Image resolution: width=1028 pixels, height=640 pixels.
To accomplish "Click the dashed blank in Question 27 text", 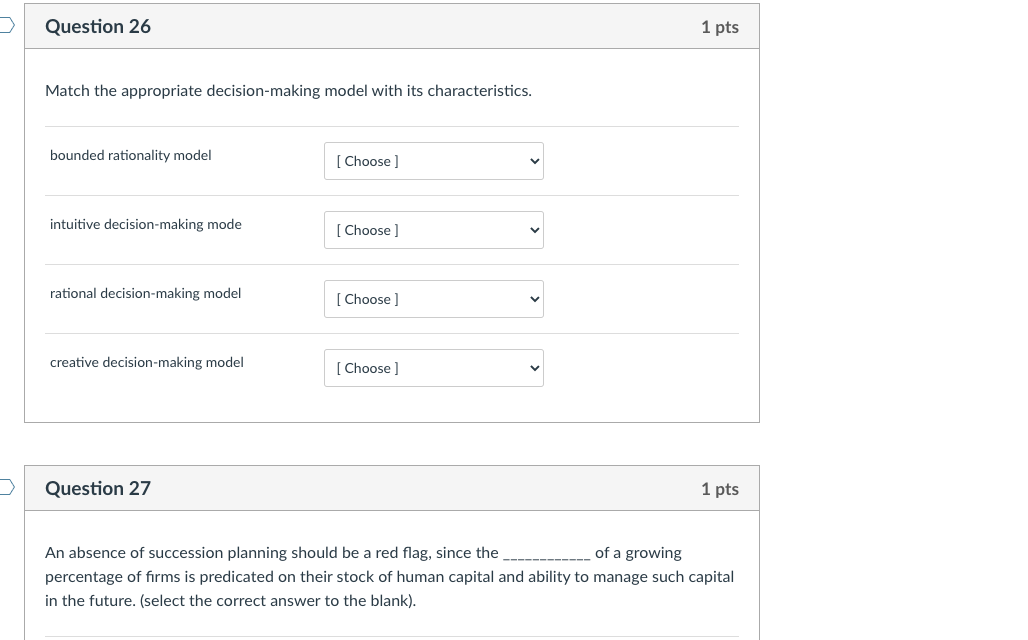I will (x=546, y=555).
